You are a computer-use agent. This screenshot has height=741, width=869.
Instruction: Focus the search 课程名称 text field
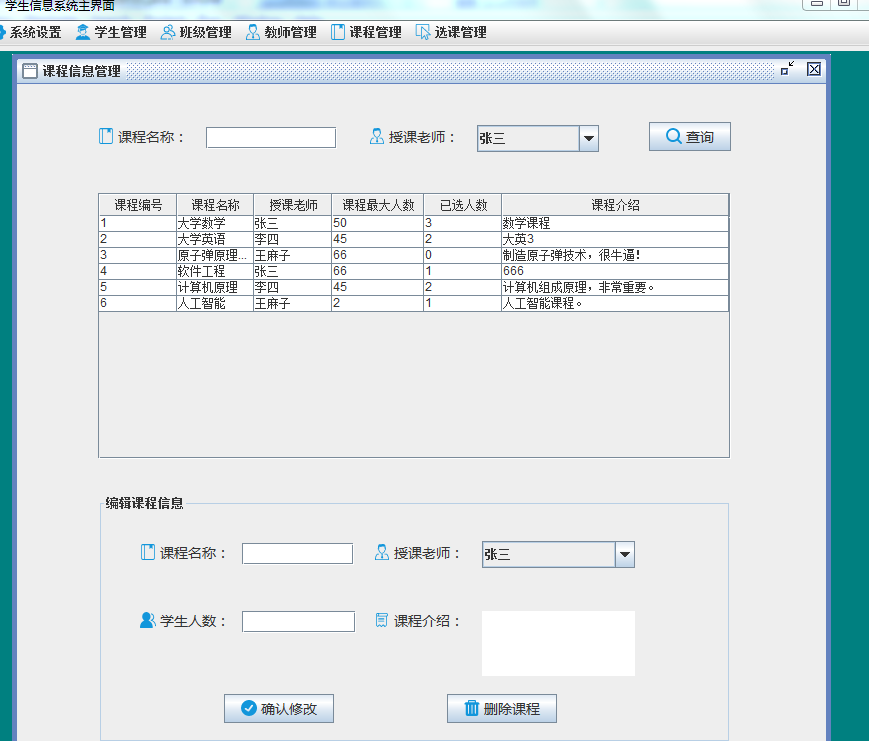click(x=271, y=137)
